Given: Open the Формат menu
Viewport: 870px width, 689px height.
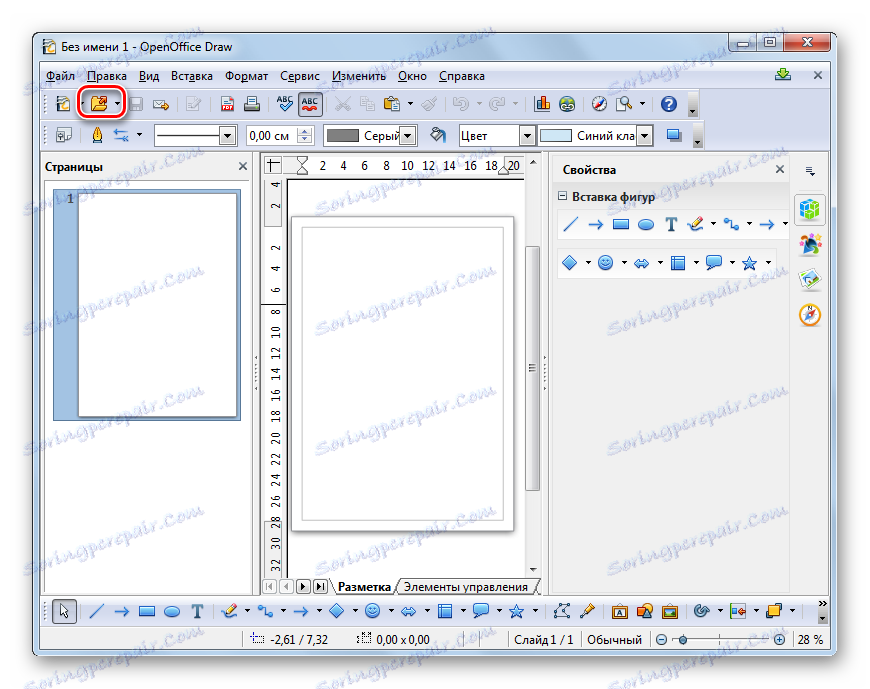Looking at the screenshot, I should coord(246,76).
